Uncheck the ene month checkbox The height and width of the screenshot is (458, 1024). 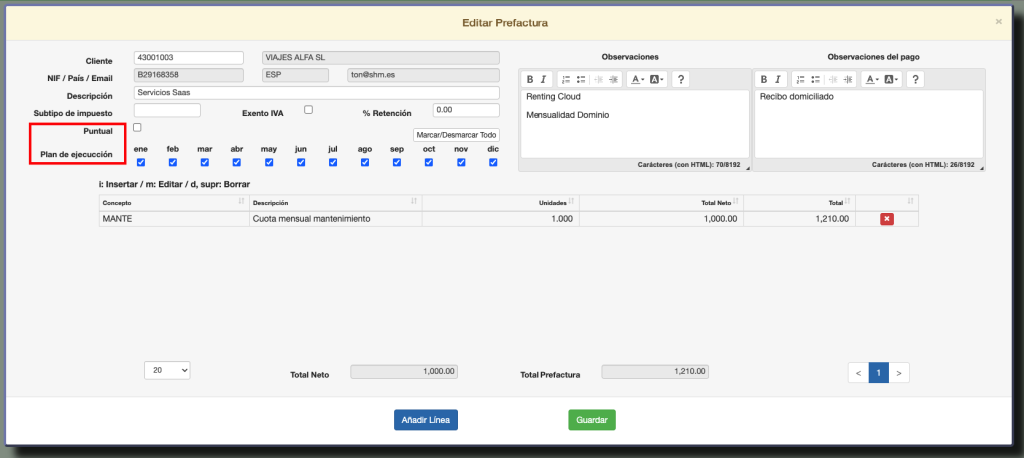coord(141,162)
